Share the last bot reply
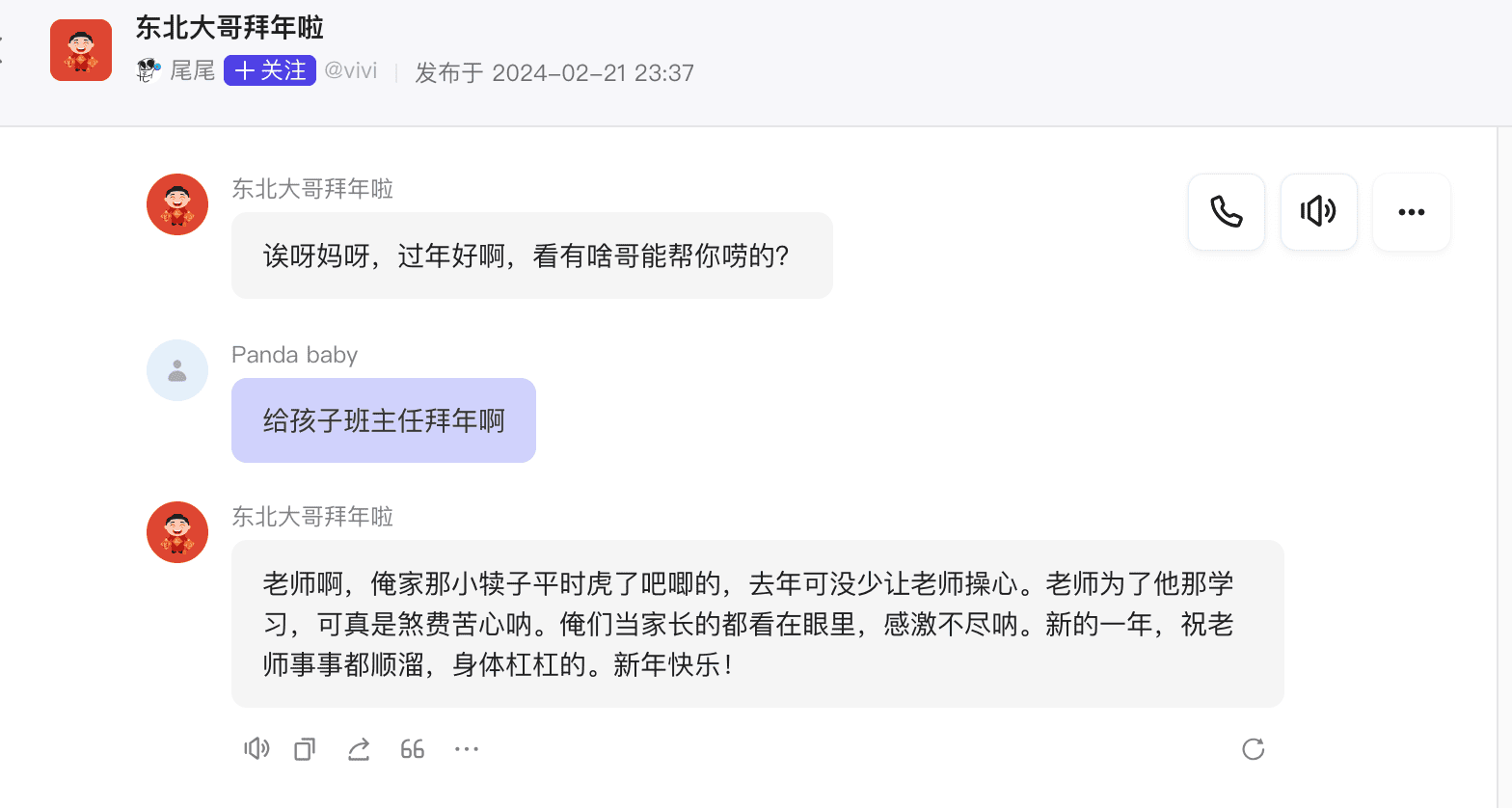The height and width of the screenshot is (808, 1512). tap(359, 749)
